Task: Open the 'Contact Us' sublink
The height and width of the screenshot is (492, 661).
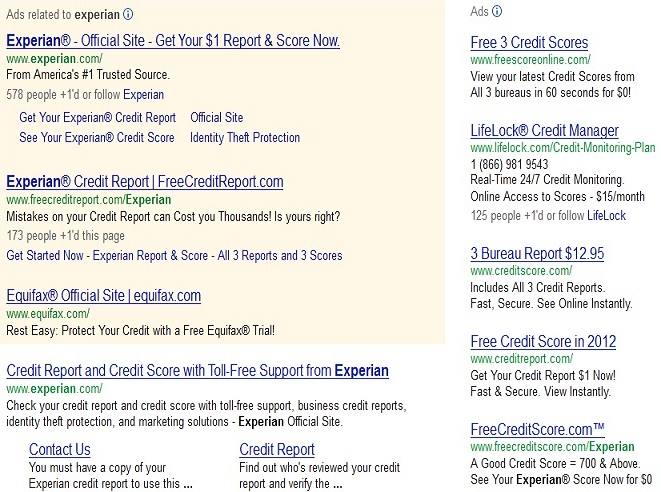Action: pyautogui.click(x=60, y=449)
